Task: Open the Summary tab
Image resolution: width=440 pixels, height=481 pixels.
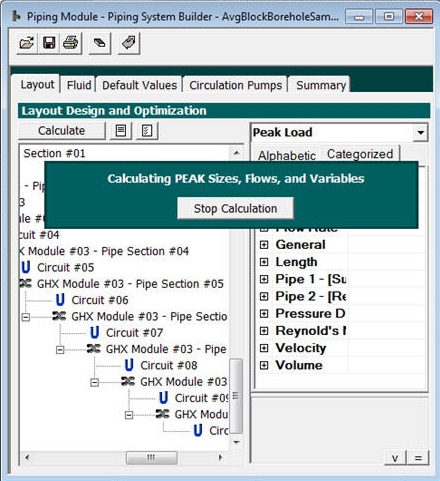Action: 321,85
